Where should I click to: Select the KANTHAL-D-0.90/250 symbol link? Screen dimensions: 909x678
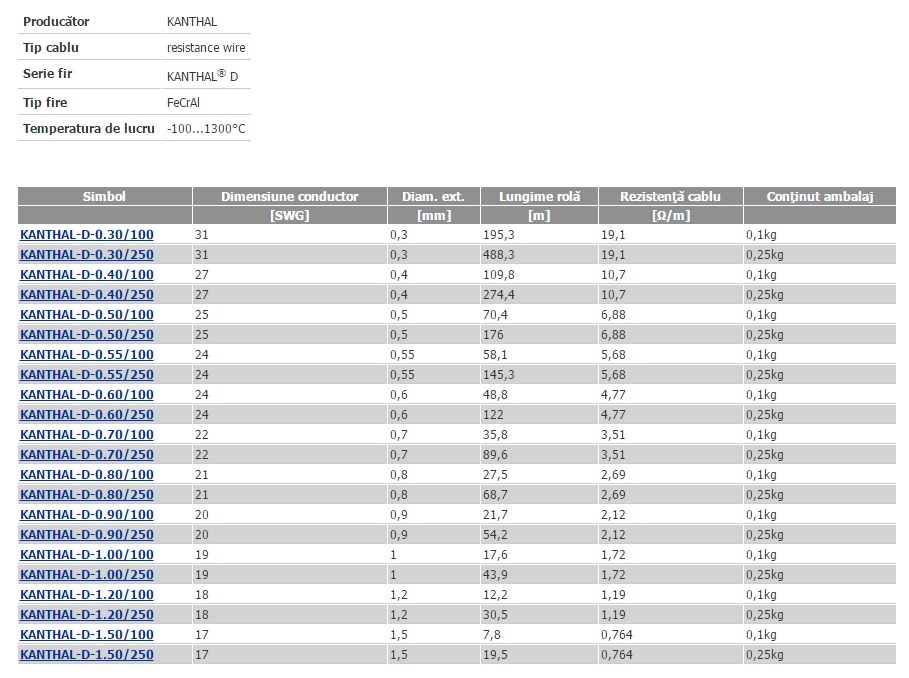coord(87,534)
